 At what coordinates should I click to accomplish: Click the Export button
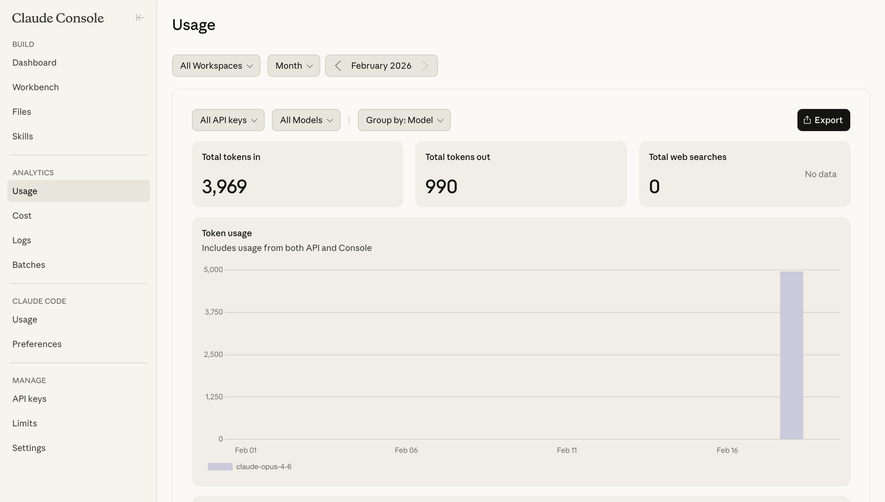[x=823, y=120]
